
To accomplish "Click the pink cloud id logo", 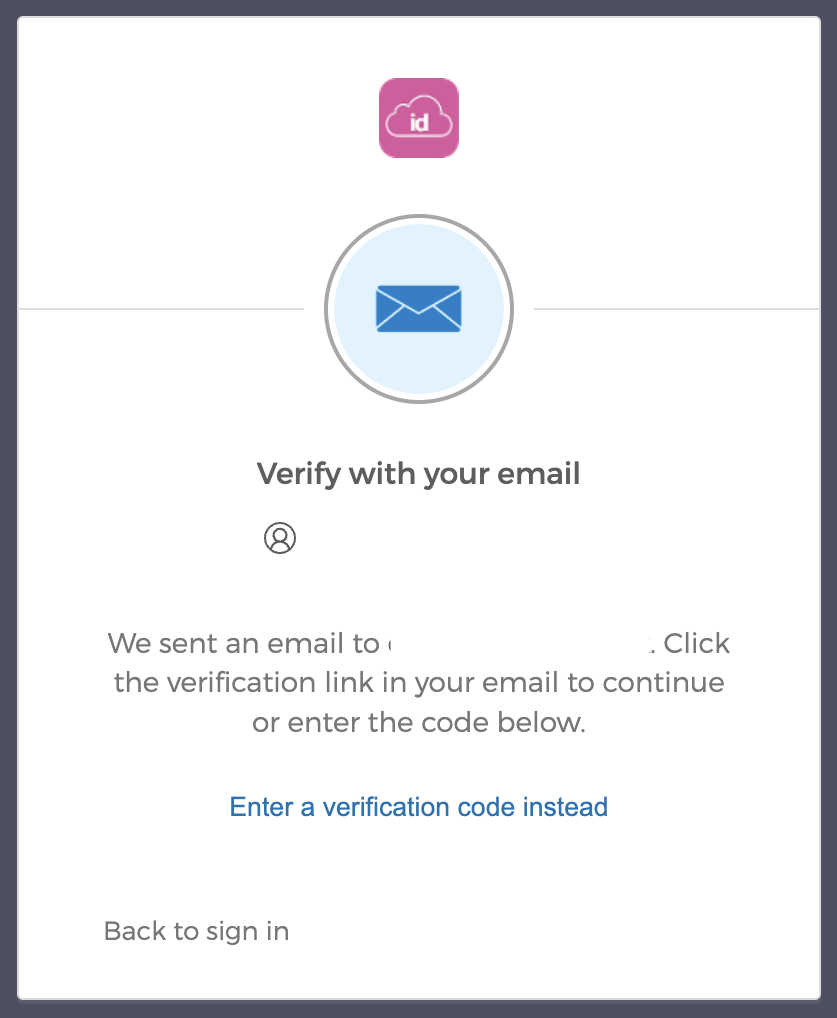I will tap(419, 118).
